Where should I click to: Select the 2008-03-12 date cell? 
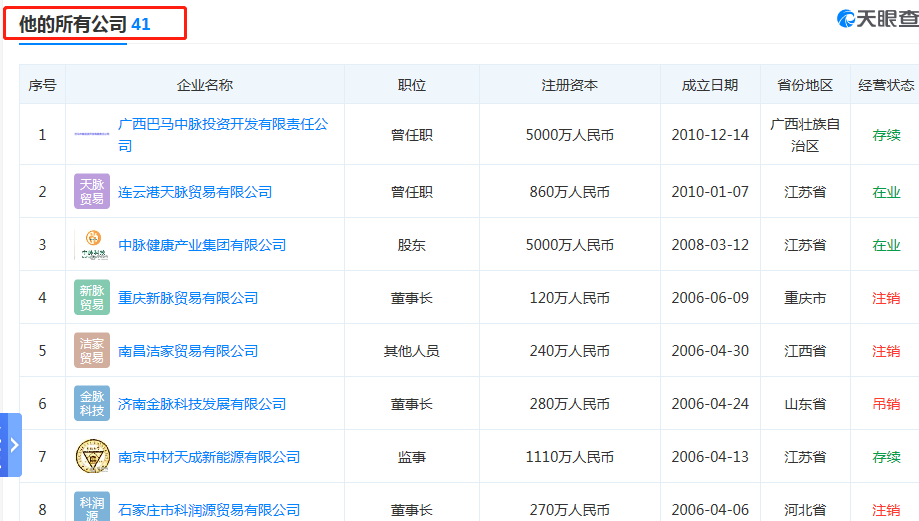[x=710, y=245]
